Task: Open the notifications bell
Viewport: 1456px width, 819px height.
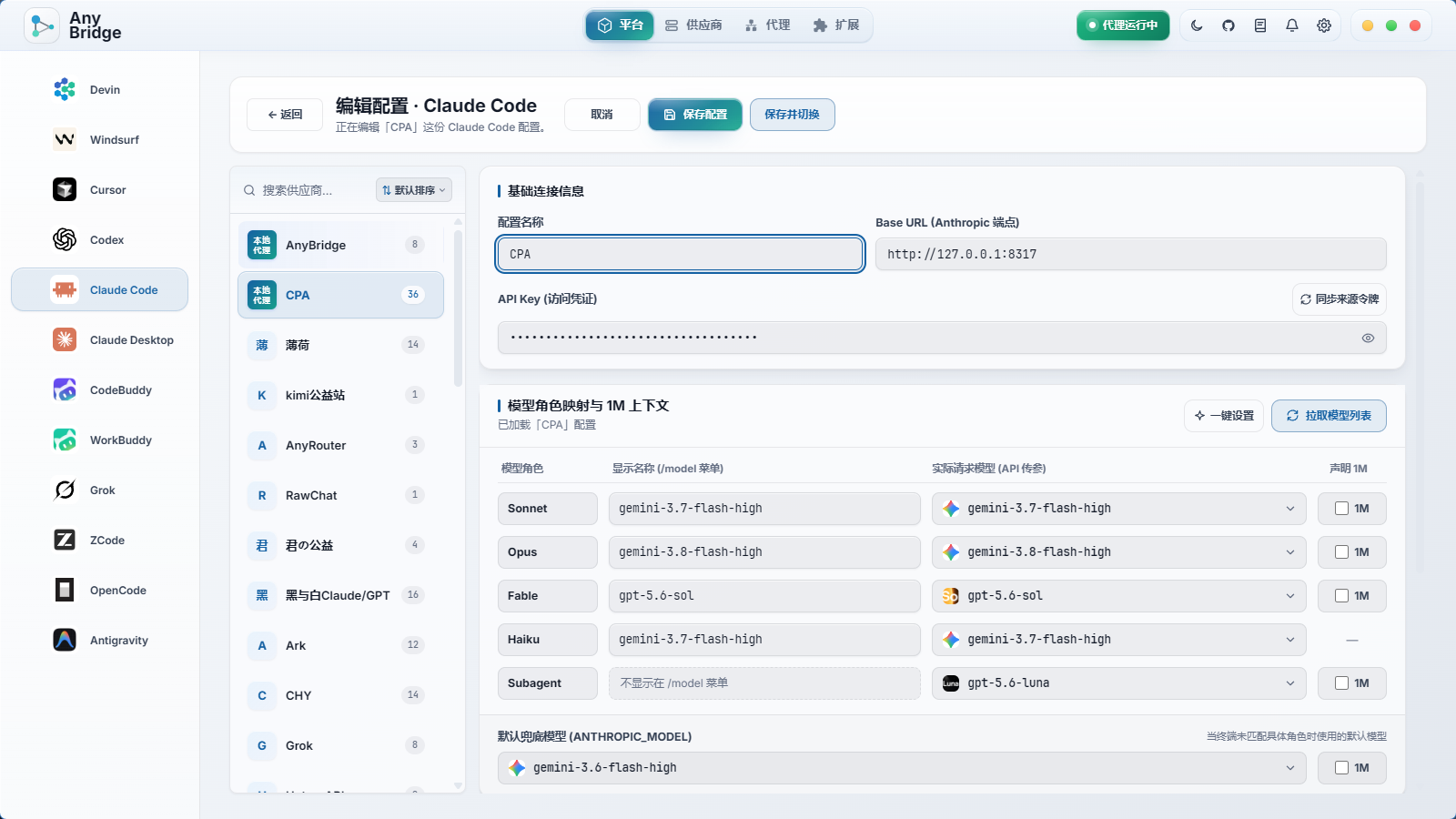Action: 1292,25
